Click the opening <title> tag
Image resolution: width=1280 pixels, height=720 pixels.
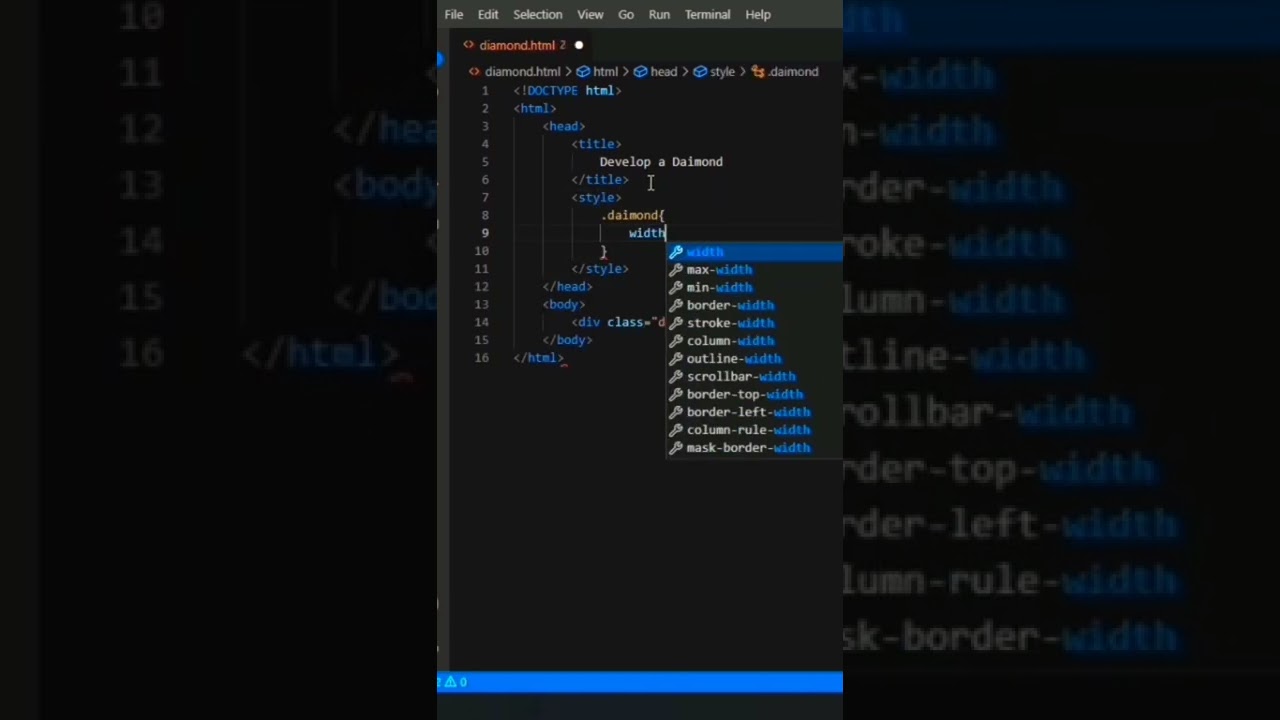point(596,144)
